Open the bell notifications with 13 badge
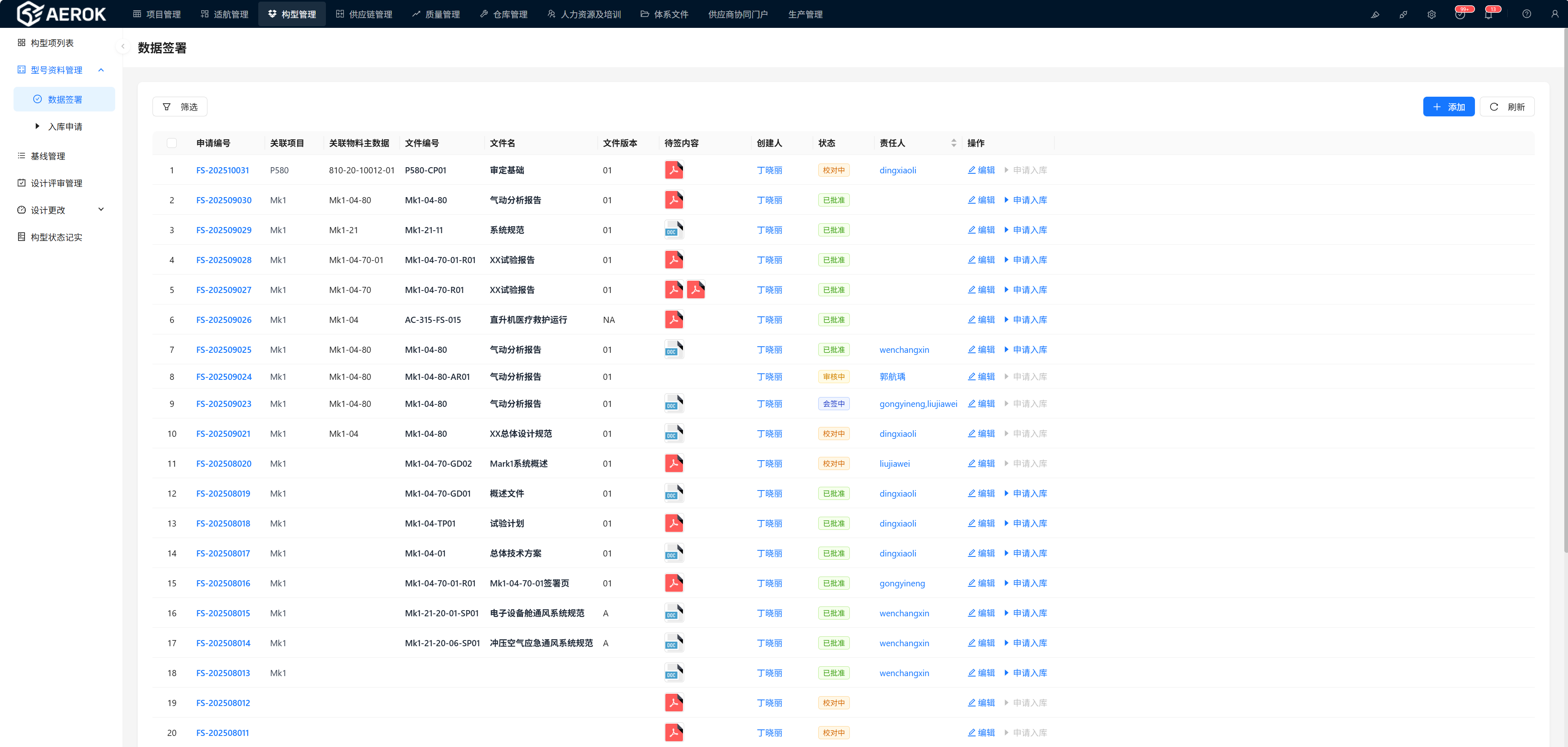Image resolution: width=1568 pixels, height=747 pixels. 1488,15
